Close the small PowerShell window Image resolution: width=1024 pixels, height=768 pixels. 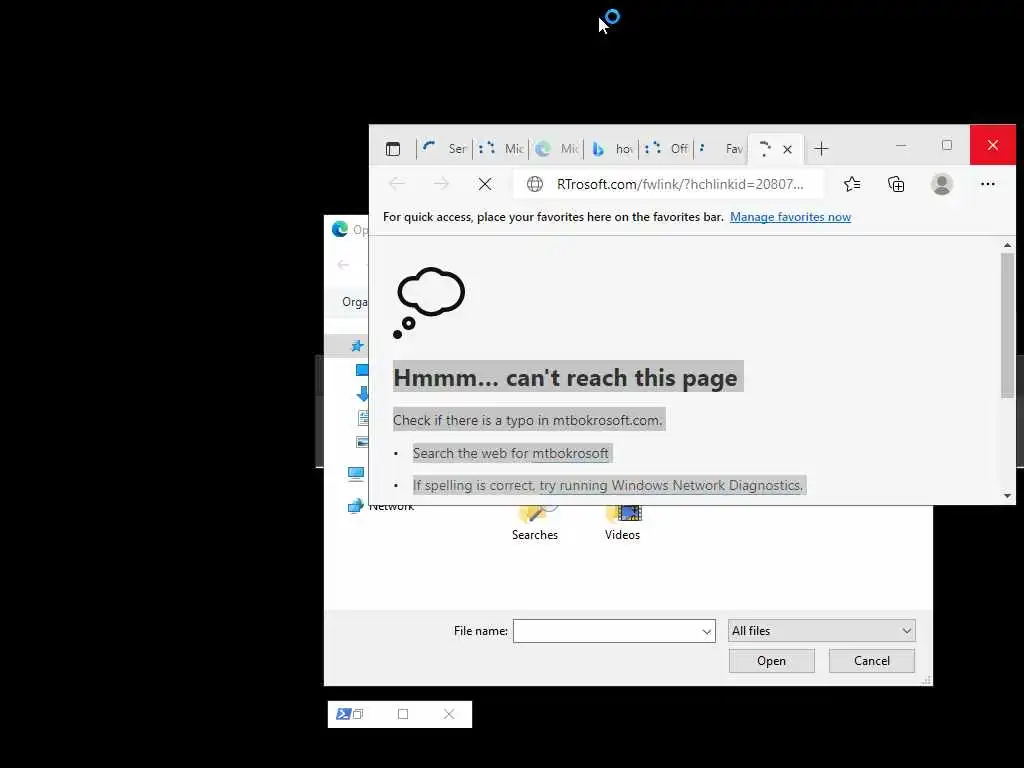point(449,714)
